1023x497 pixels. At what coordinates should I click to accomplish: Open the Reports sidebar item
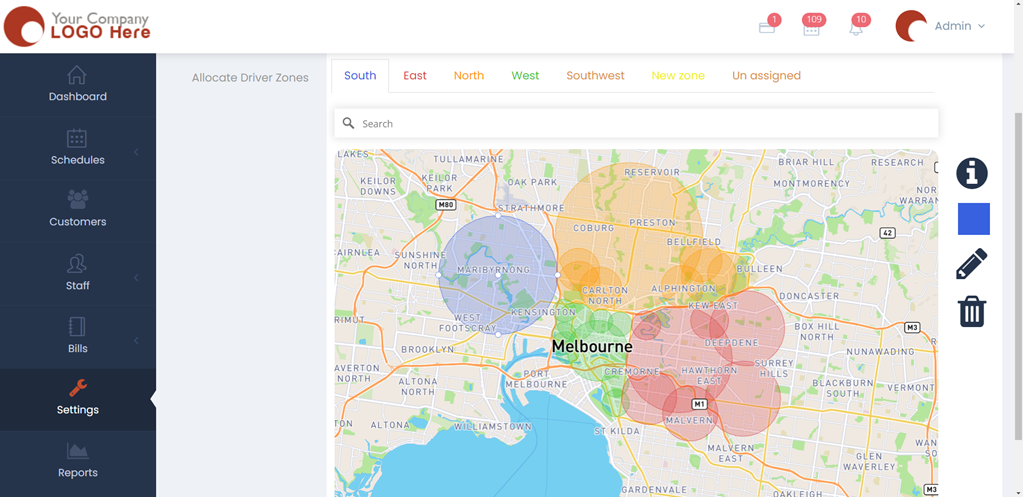(78, 460)
